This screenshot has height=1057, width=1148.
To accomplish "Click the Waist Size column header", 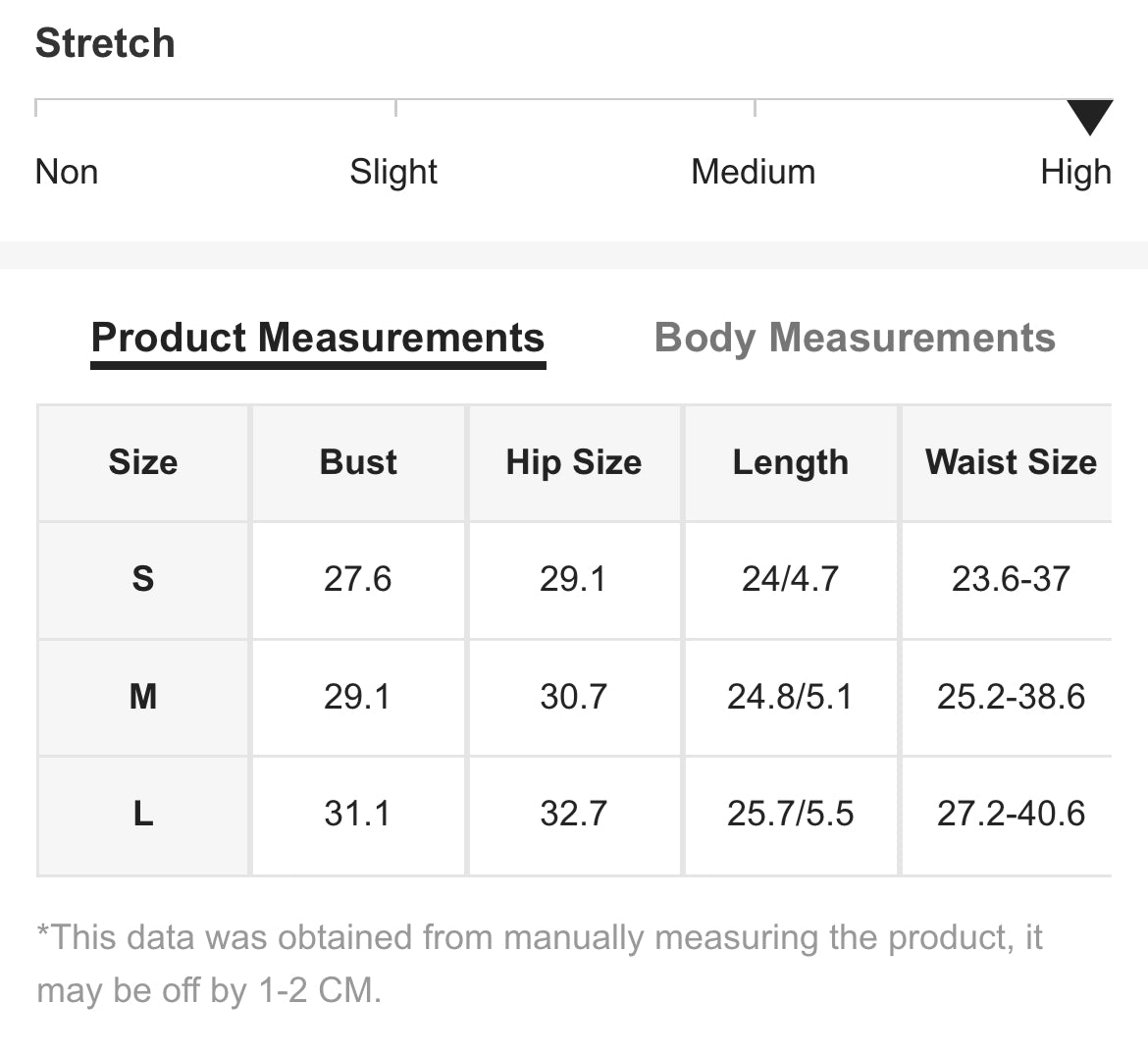I will coord(1011,463).
